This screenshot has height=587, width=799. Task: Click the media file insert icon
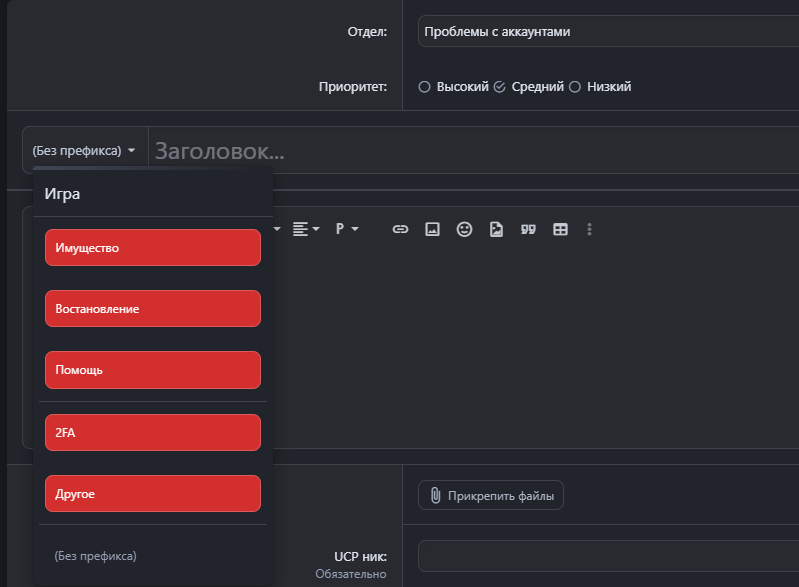496,229
